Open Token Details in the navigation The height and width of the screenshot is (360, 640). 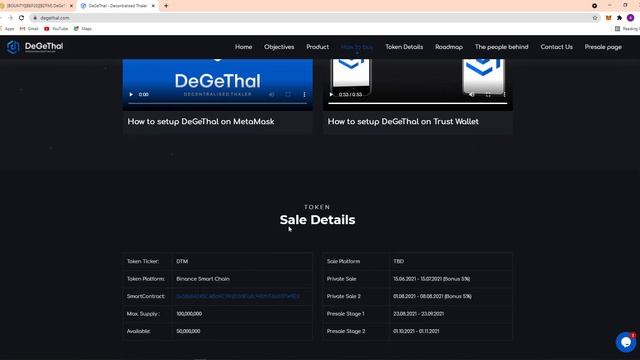(404, 47)
